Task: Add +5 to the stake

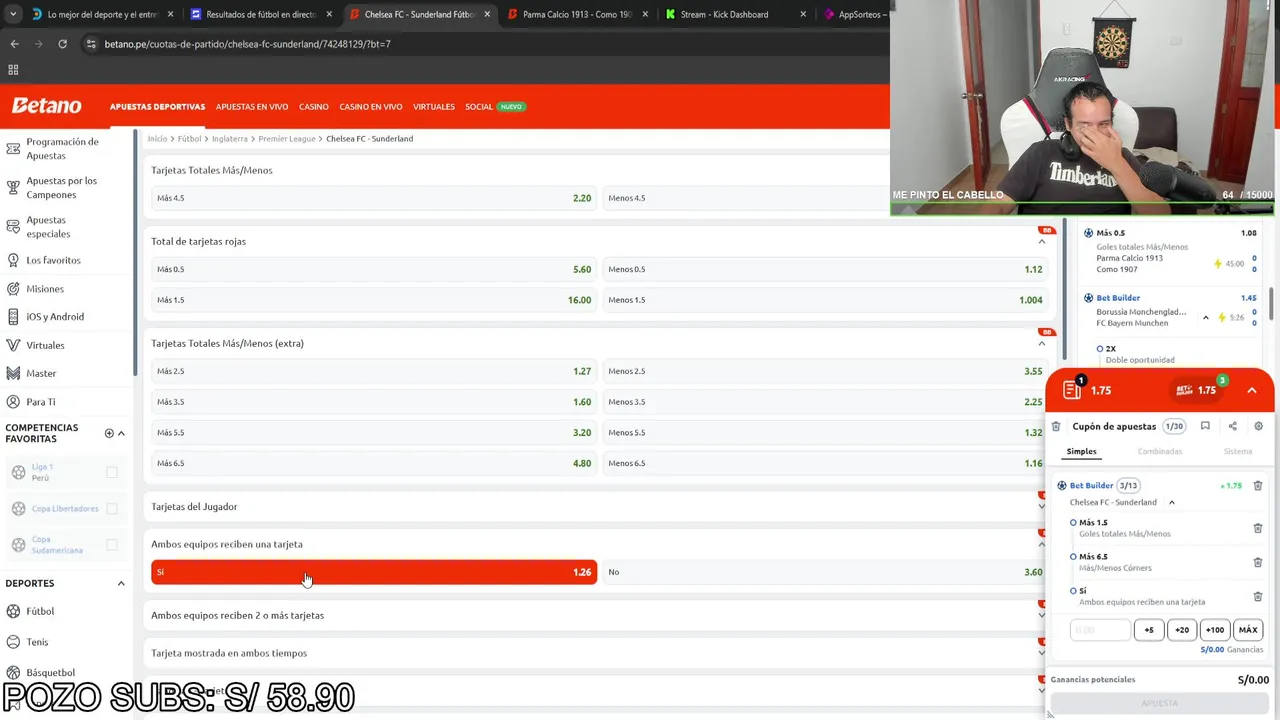Action: tap(1149, 630)
